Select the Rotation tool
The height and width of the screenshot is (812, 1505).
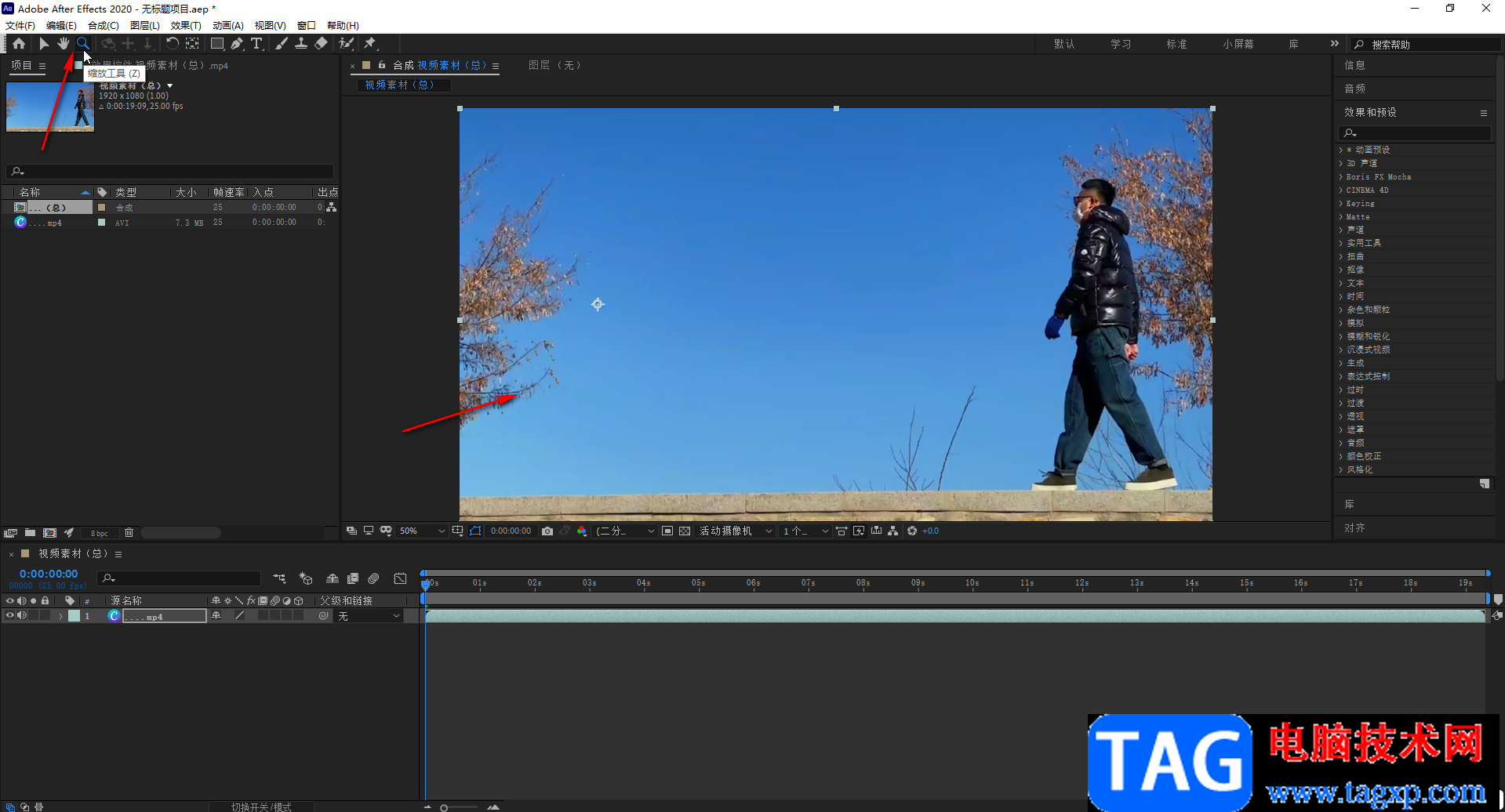[x=172, y=44]
